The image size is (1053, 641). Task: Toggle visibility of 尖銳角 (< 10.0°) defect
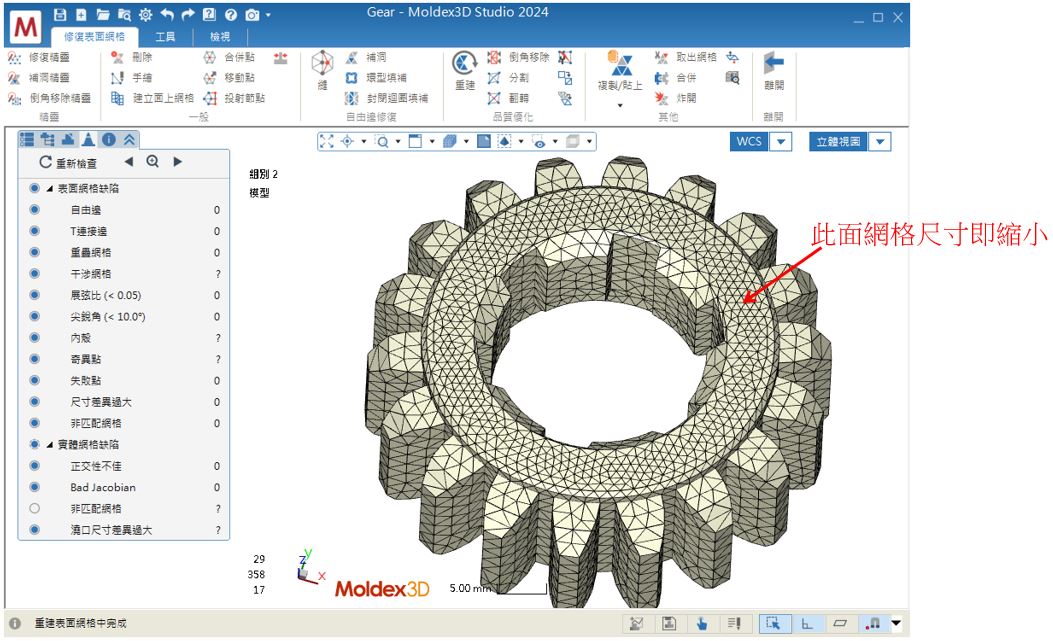(x=34, y=316)
